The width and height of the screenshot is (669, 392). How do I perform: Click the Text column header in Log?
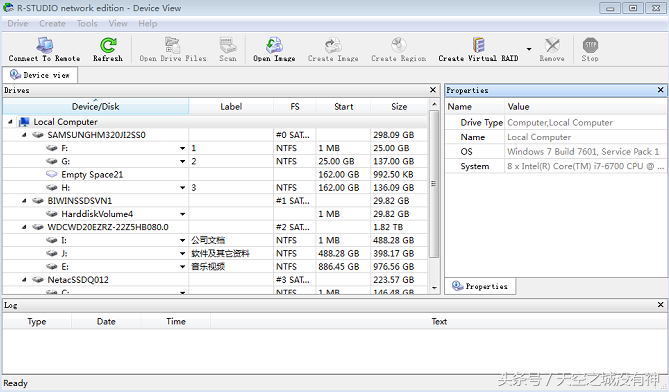(x=439, y=322)
